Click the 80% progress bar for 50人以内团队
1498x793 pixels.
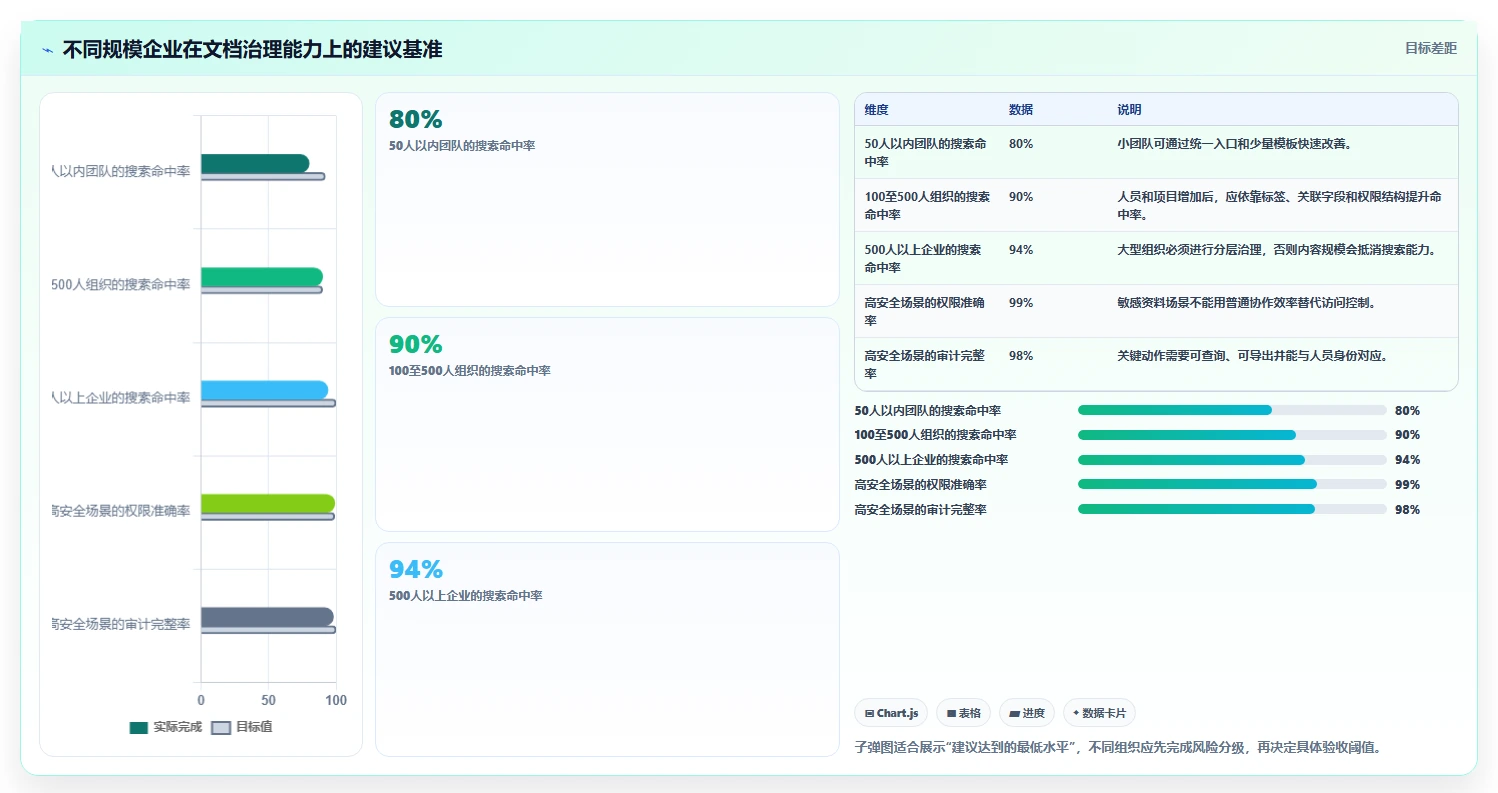click(x=1232, y=410)
